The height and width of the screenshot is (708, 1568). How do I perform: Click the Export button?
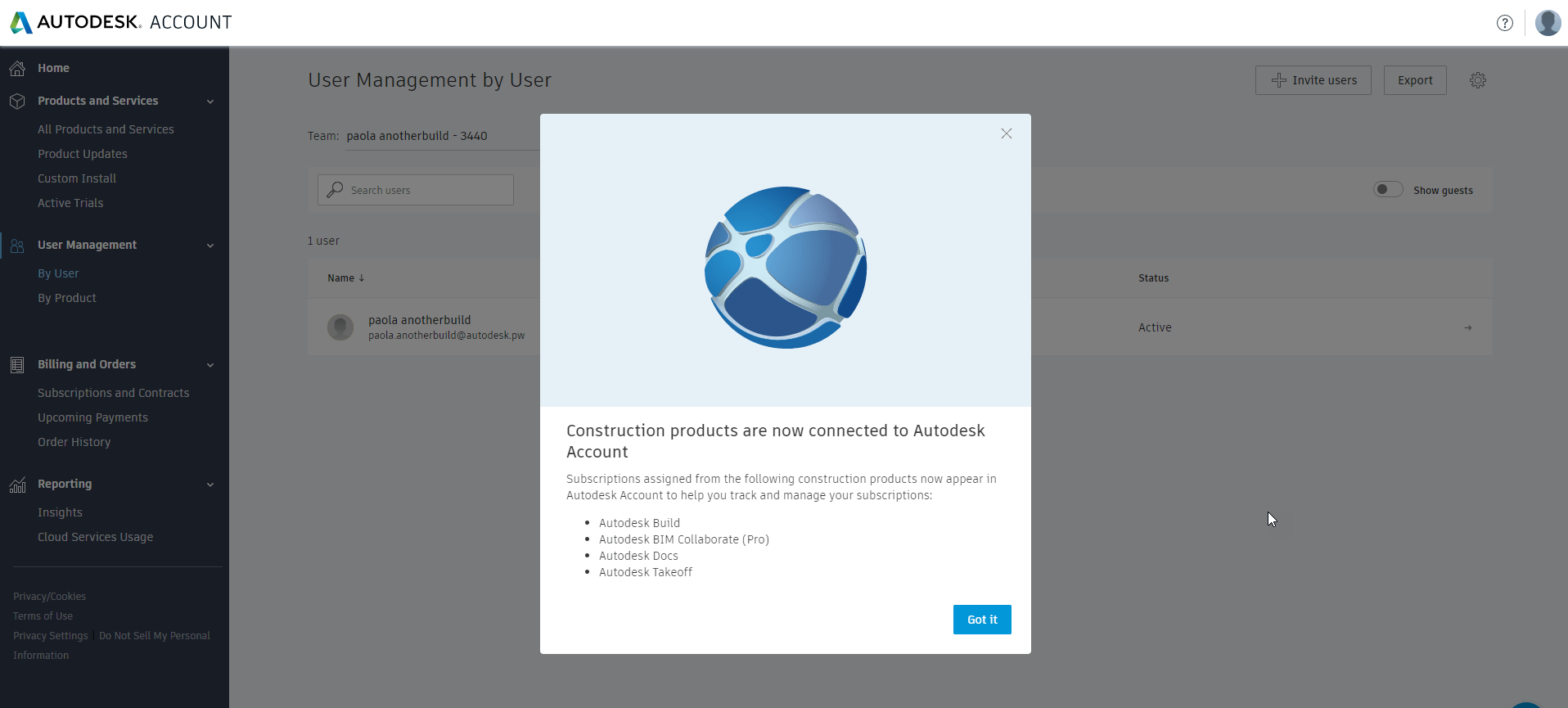click(x=1415, y=80)
